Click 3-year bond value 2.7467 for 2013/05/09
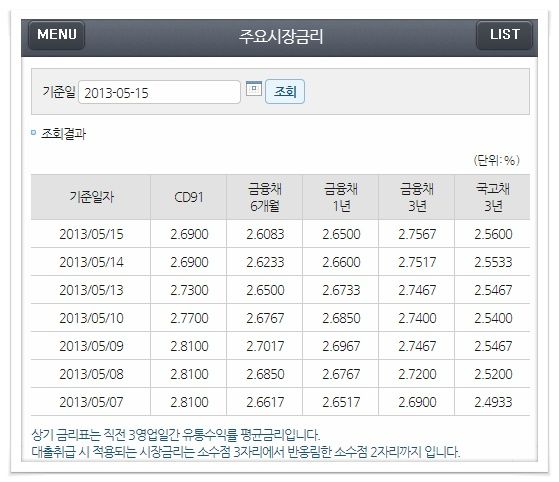This screenshot has width=559, height=482. [417, 346]
